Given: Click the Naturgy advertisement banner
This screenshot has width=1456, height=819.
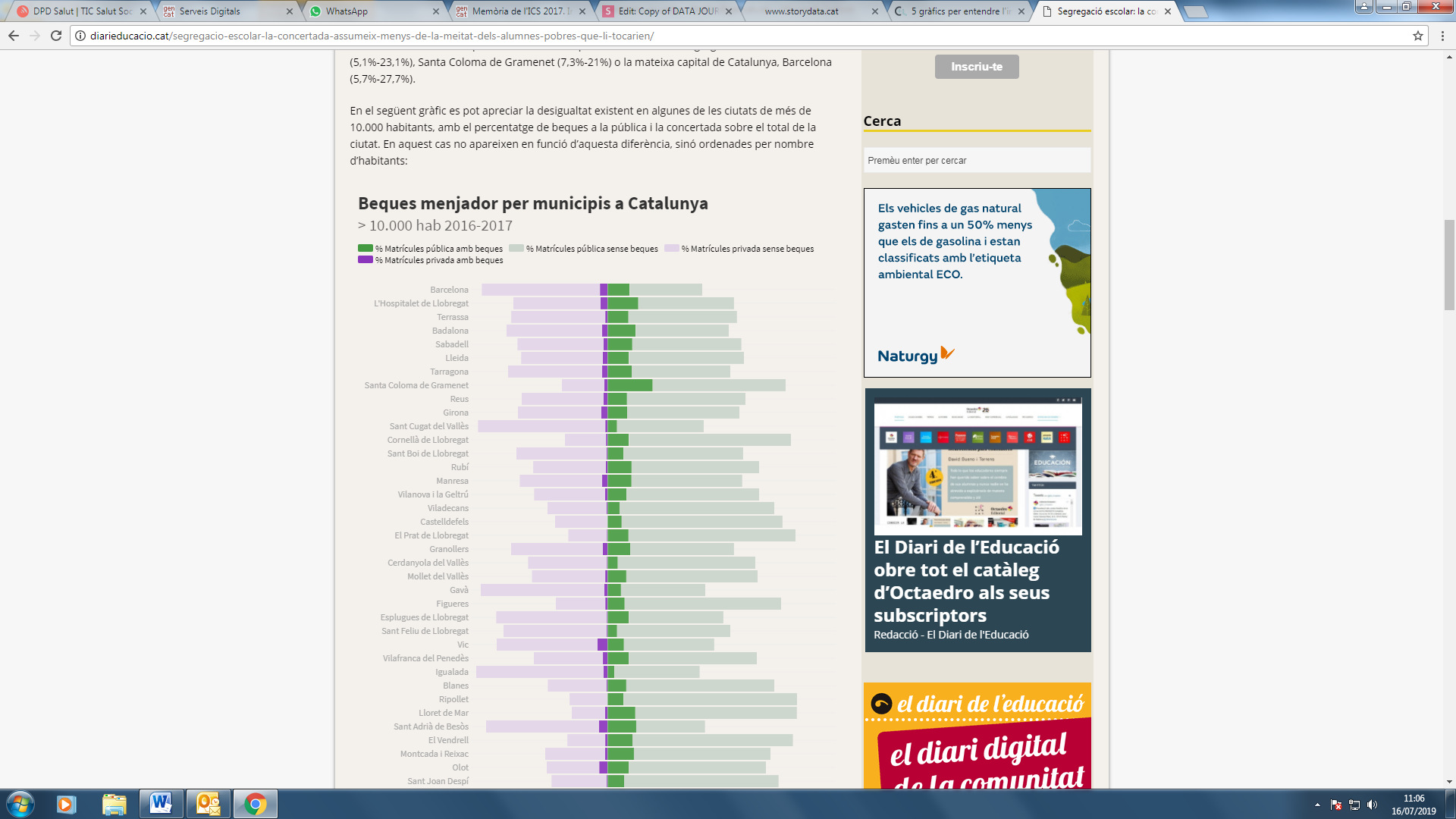Looking at the screenshot, I should tap(977, 282).
